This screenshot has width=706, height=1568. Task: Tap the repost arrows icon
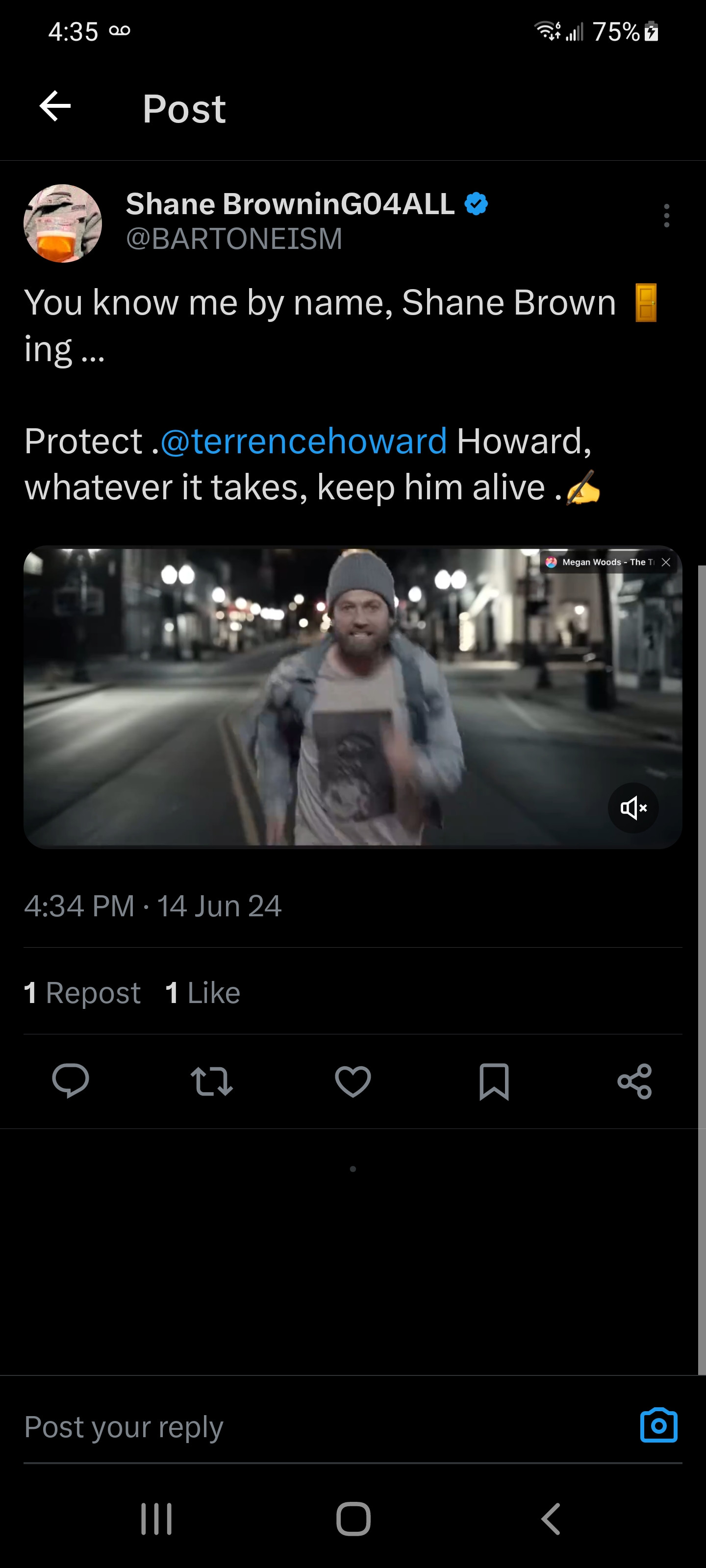click(211, 1081)
